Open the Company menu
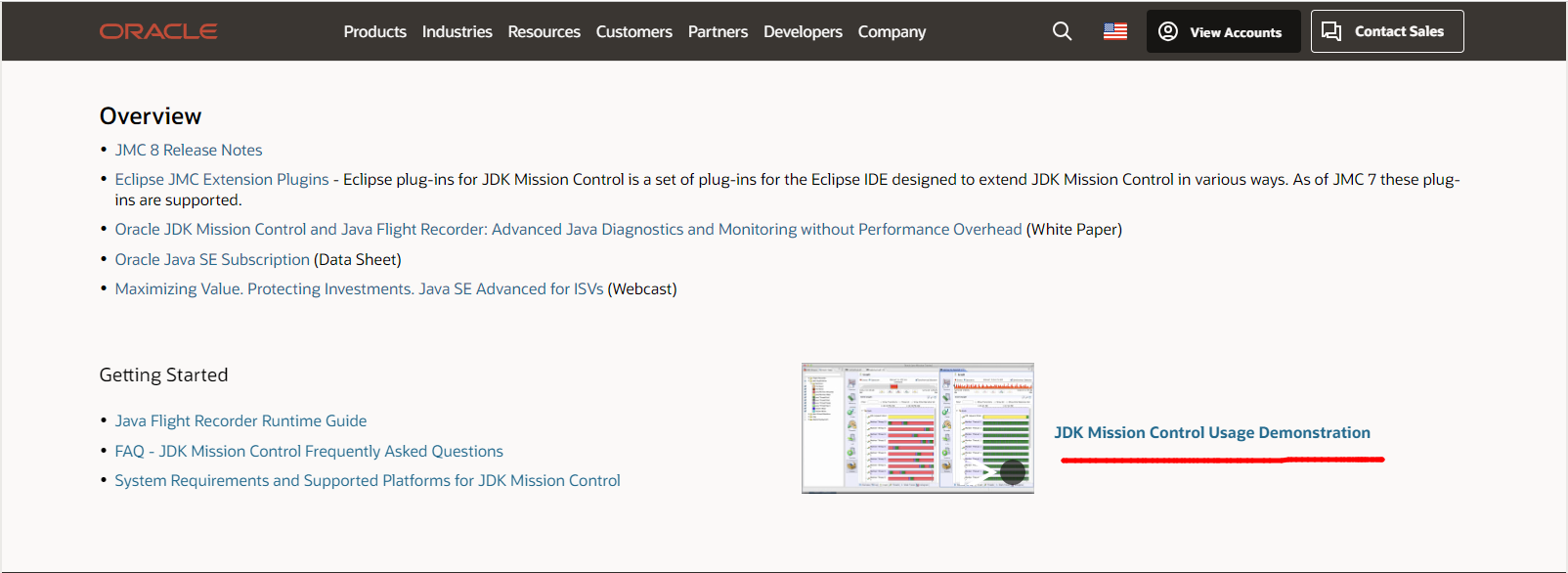The width and height of the screenshot is (1568, 573). (893, 31)
